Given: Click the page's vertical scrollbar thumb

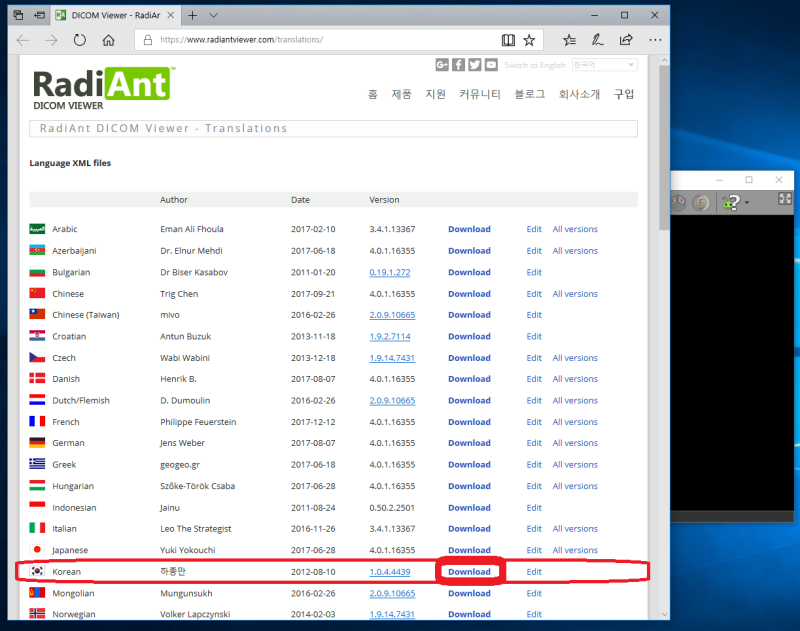Looking at the screenshot, I should 664,148.
